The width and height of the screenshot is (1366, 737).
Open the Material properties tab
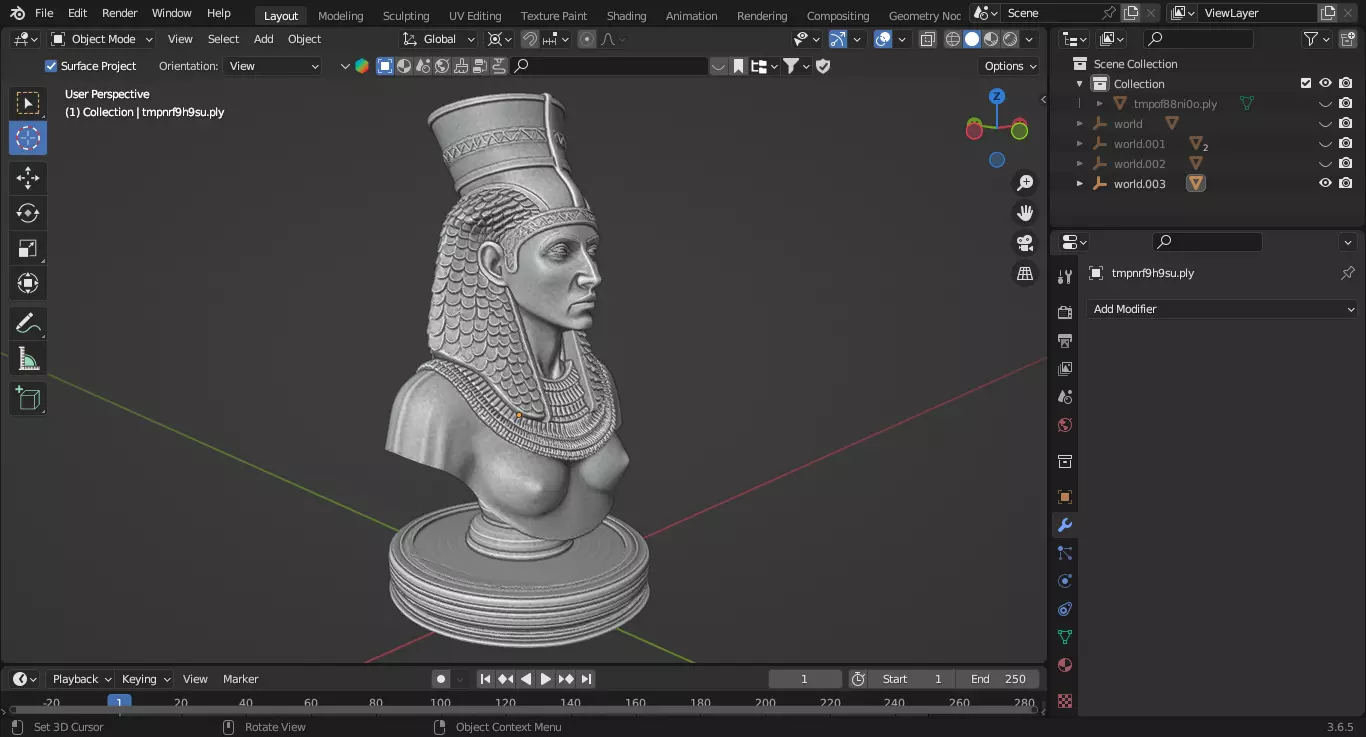[1065, 665]
